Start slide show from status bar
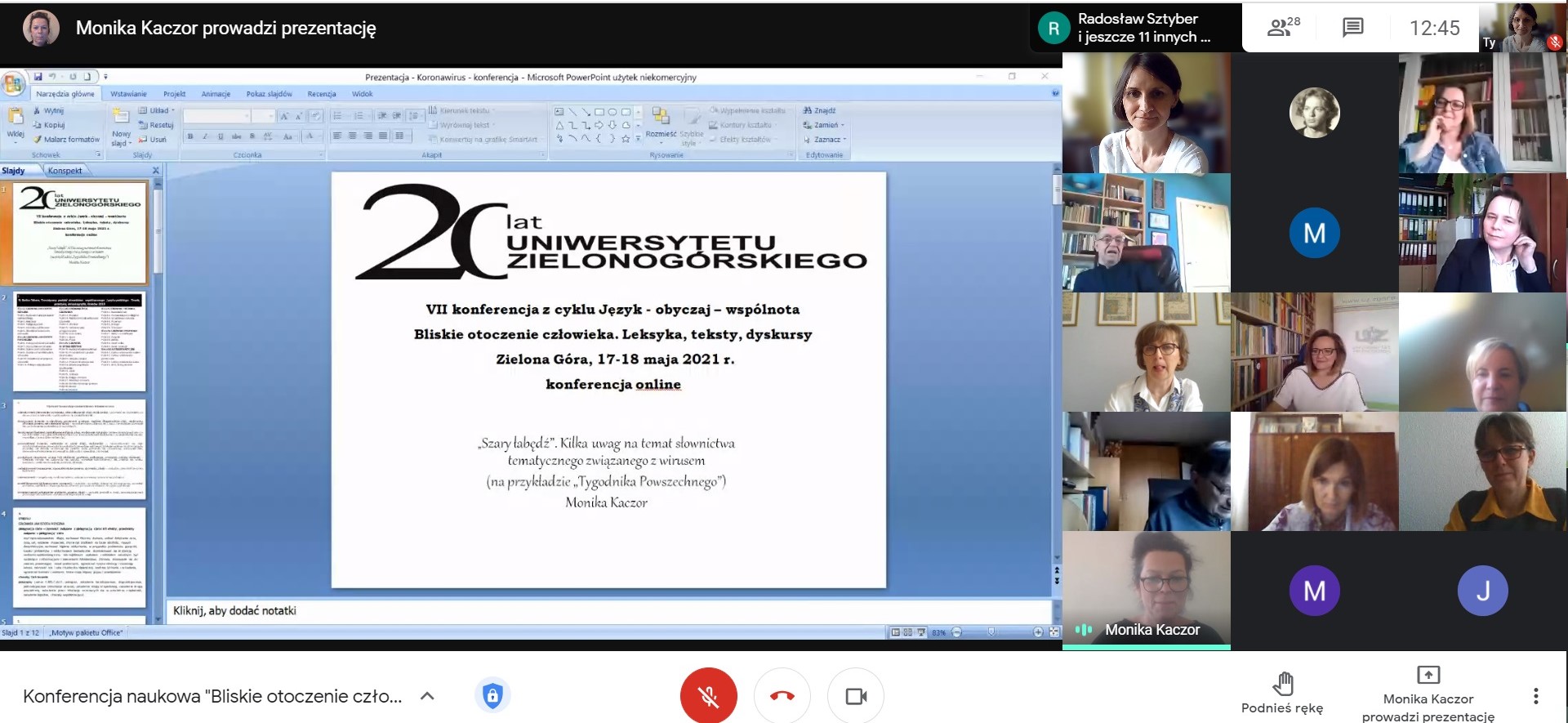This screenshot has width=1568, height=723. [x=921, y=632]
